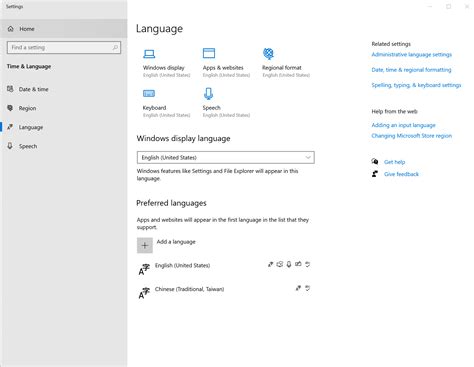Click the Get help link
This screenshot has width=474, height=367.
[394, 162]
